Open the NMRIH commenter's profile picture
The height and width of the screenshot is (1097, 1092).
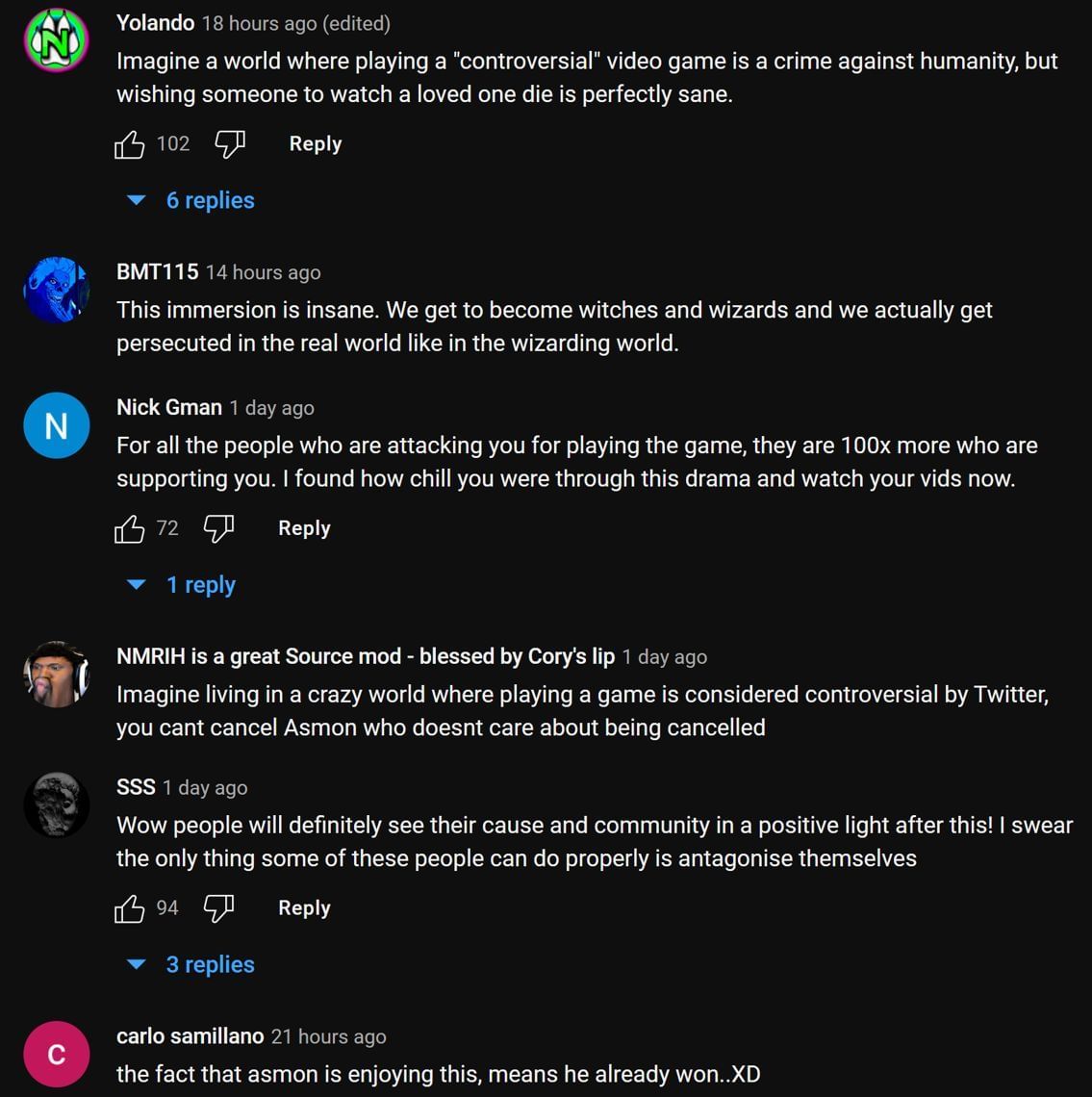[x=57, y=674]
